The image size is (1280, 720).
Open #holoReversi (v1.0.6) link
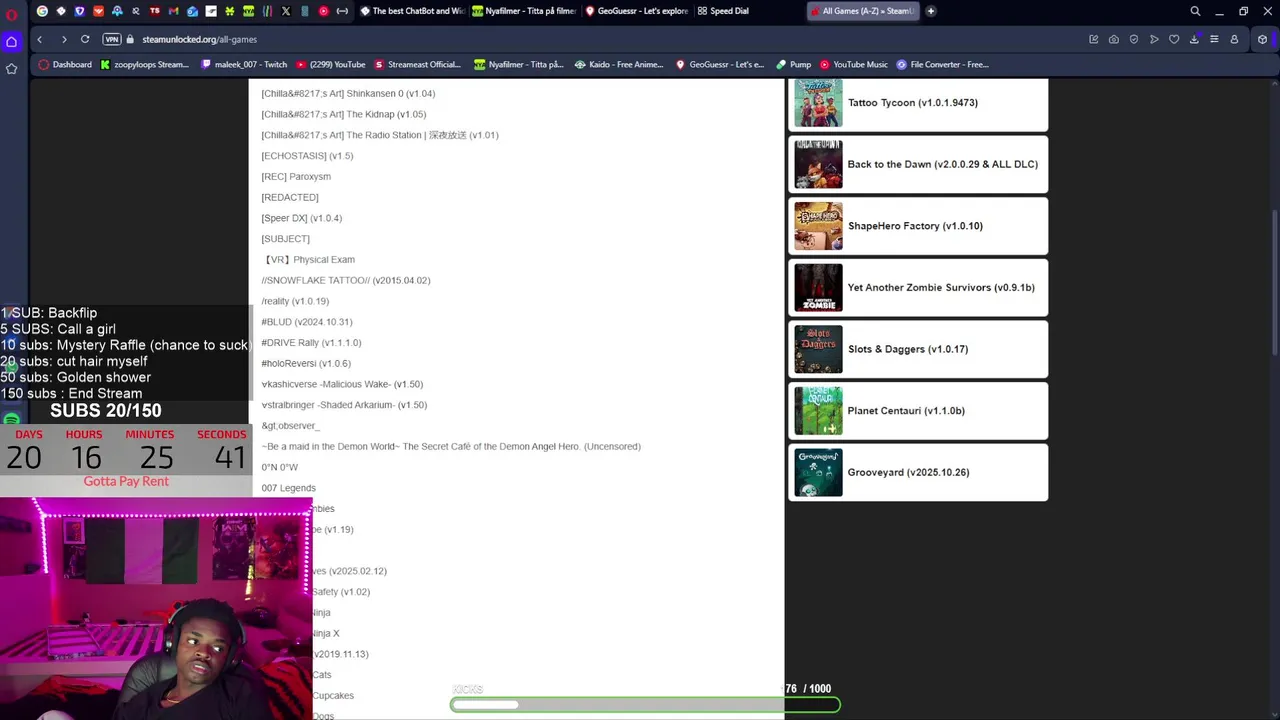[306, 363]
